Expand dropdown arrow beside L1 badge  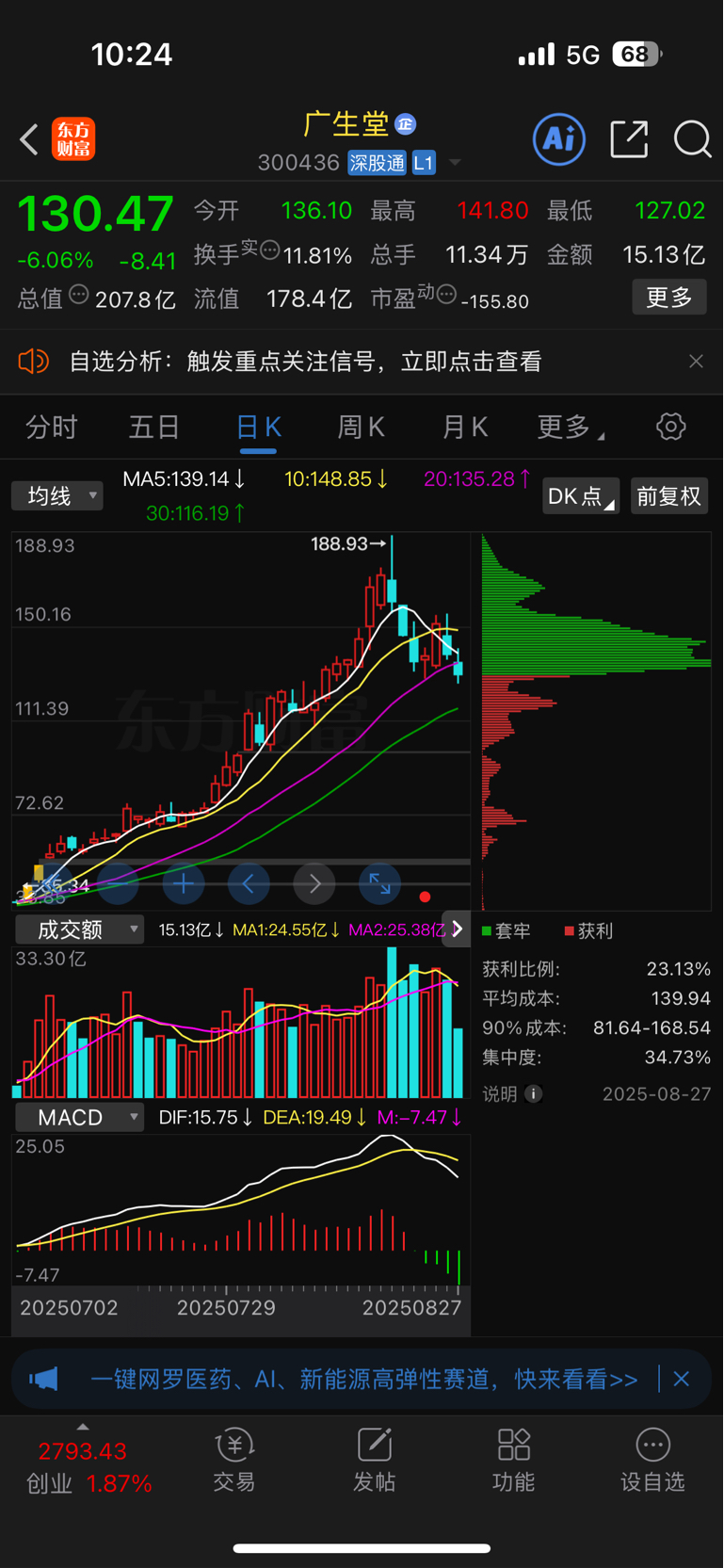[x=455, y=163]
